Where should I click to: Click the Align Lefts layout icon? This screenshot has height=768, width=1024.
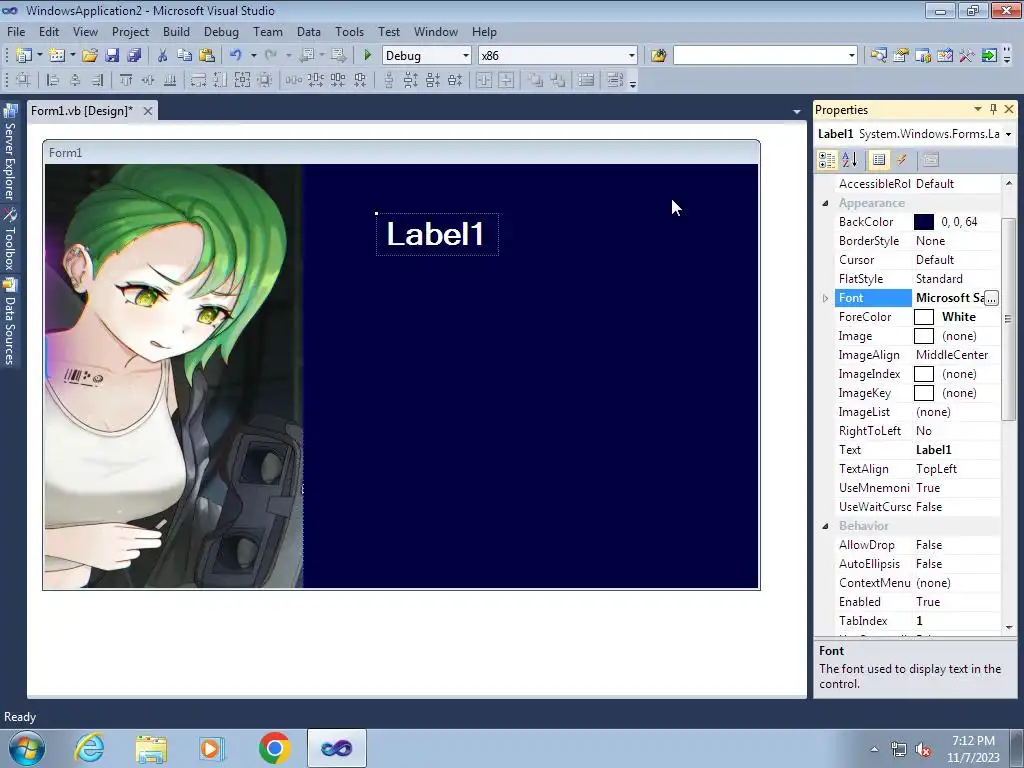click(53, 80)
